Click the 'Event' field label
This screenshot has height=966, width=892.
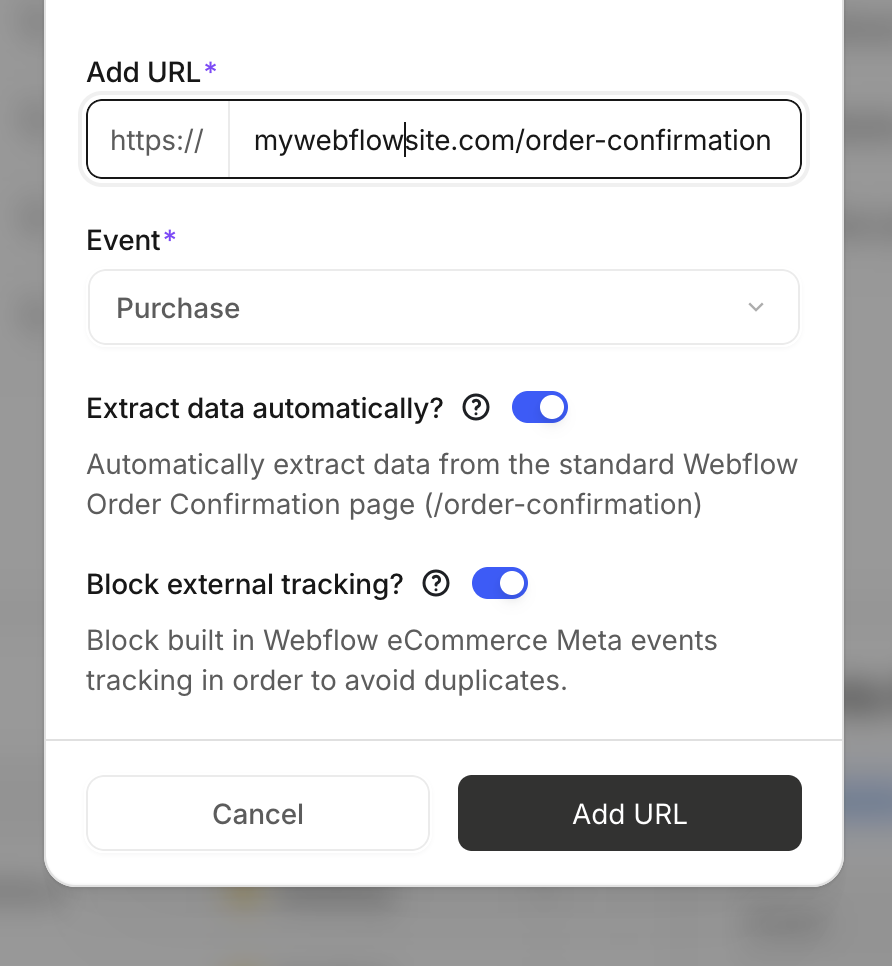[124, 240]
